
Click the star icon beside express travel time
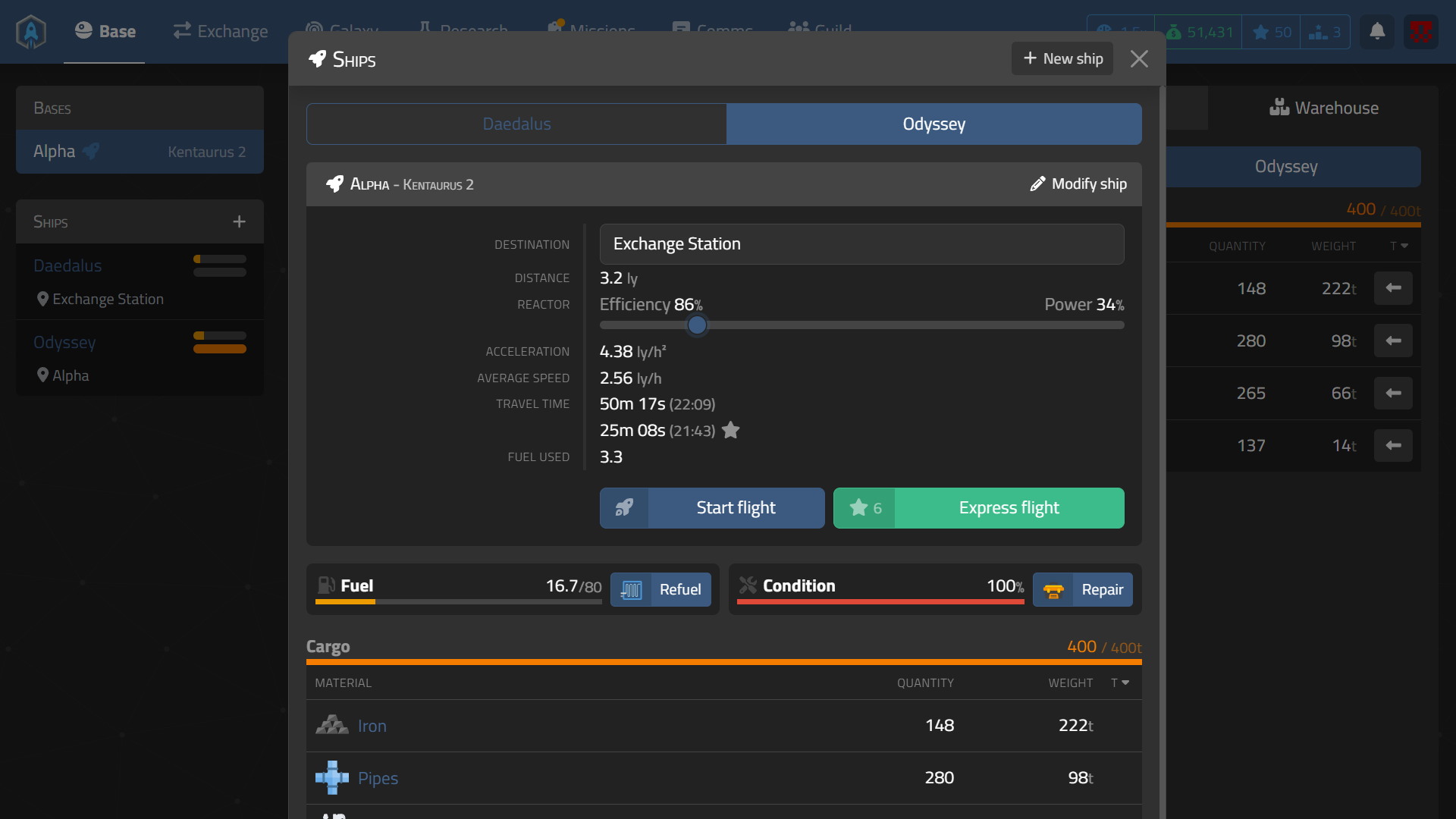[x=730, y=431]
